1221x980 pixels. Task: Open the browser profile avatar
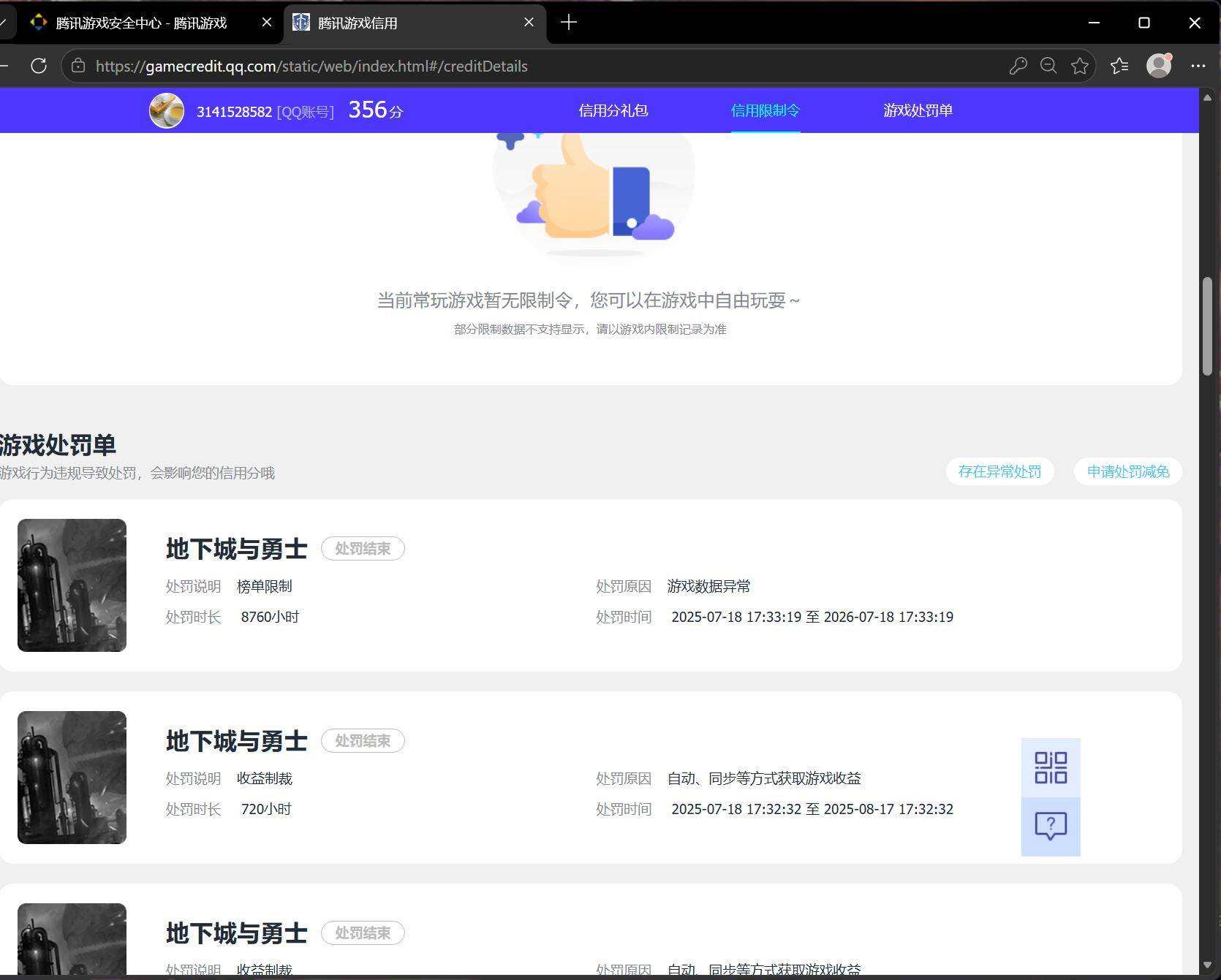click(x=1159, y=66)
